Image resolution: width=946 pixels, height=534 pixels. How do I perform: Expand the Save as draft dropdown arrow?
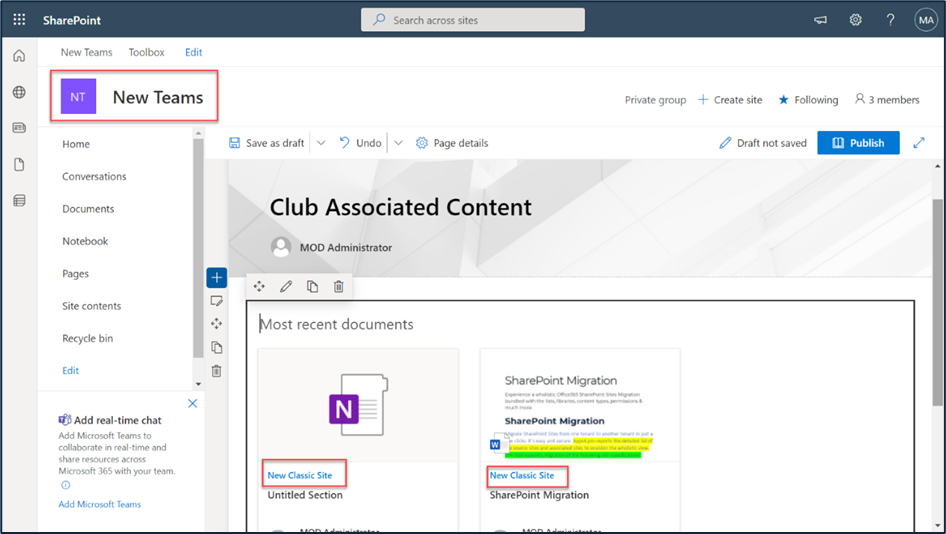point(321,143)
